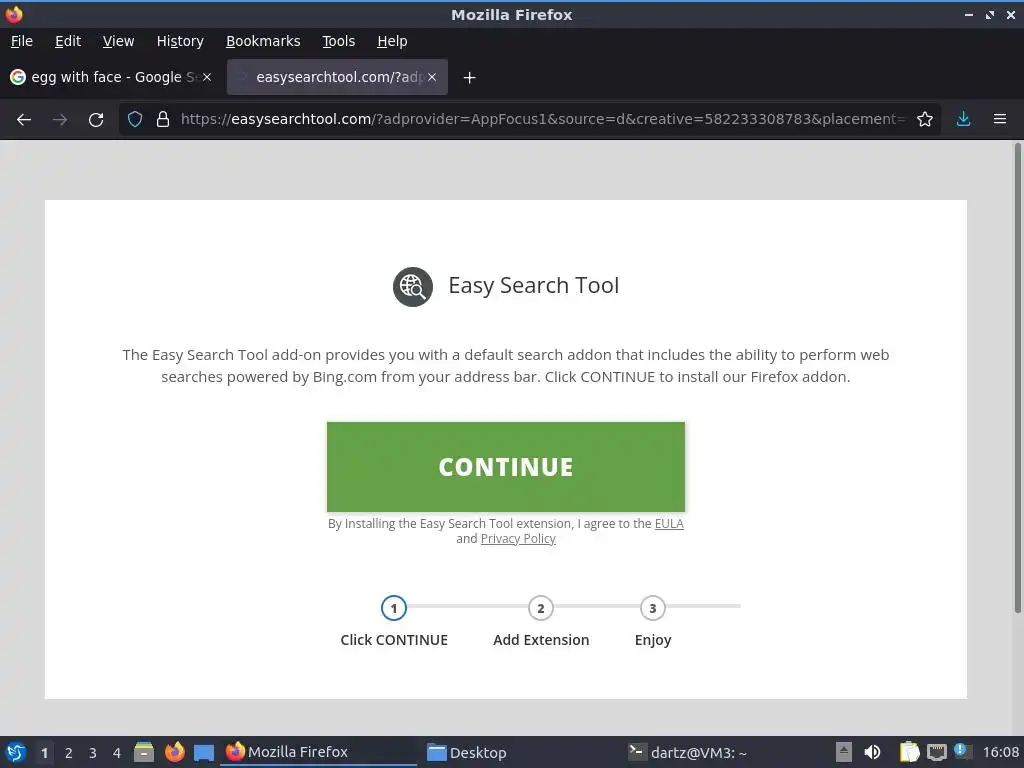Click the forward navigation arrow
The width and height of the screenshot is (1024, 768).
[60, 120]
